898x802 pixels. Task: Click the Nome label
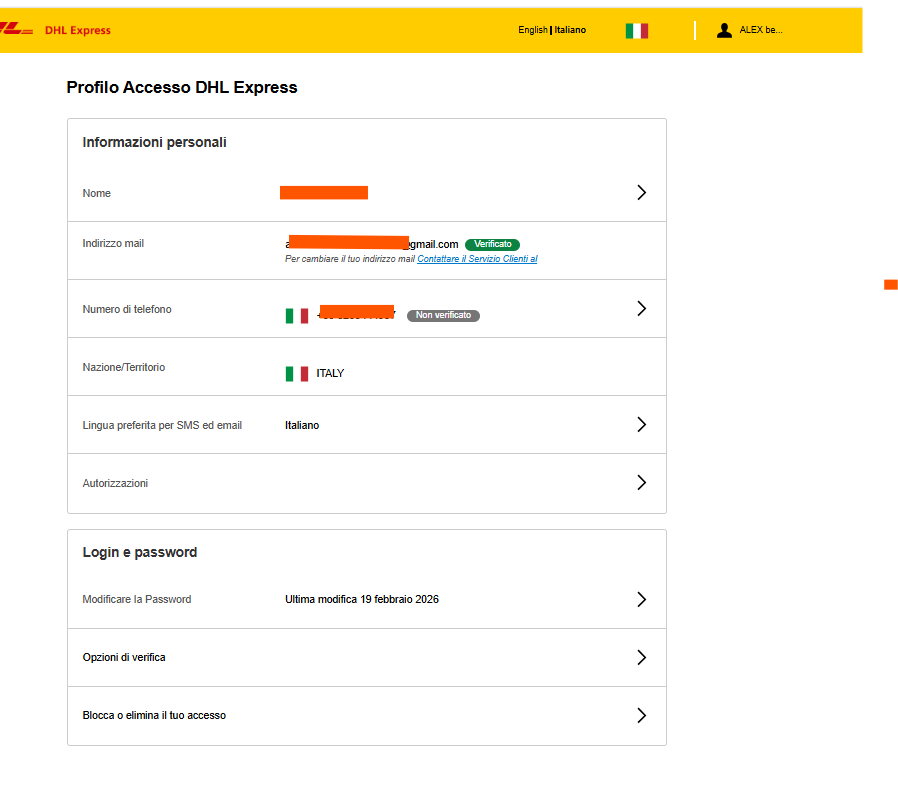(96, 193)
